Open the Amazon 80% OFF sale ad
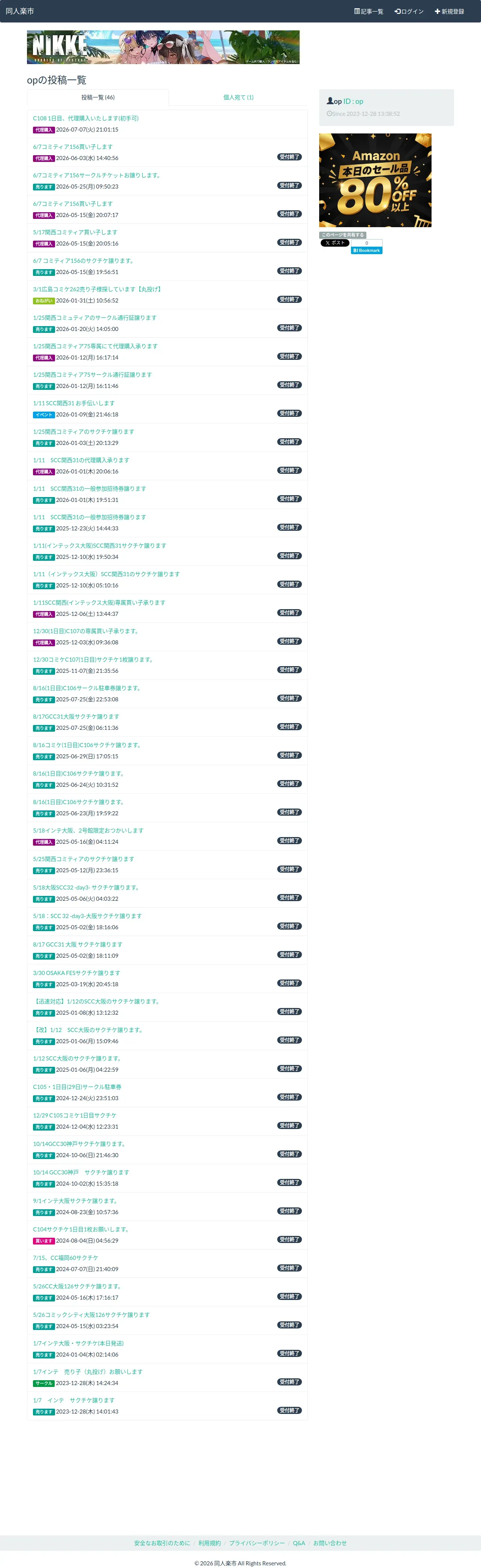The width and height of the screenshot is (481, 1568). pyautogui.click(x=375, y=180)
